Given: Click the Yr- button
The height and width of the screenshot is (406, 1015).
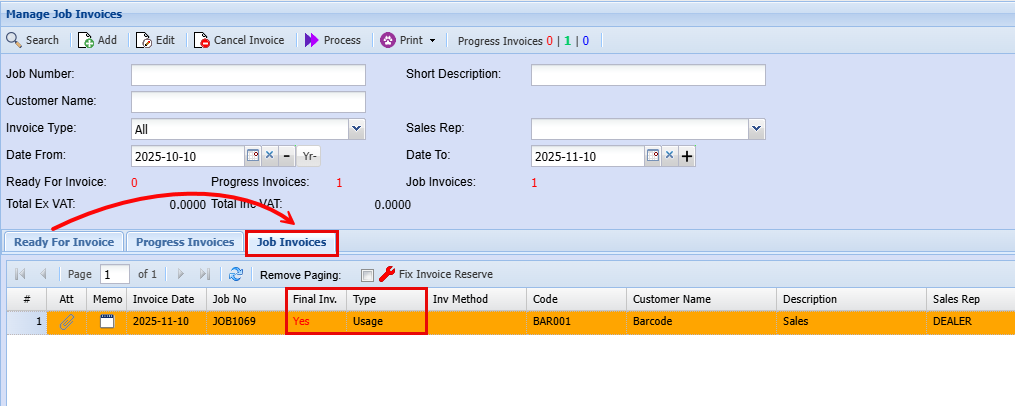Looking at the screenshot, I should point(309,156).
